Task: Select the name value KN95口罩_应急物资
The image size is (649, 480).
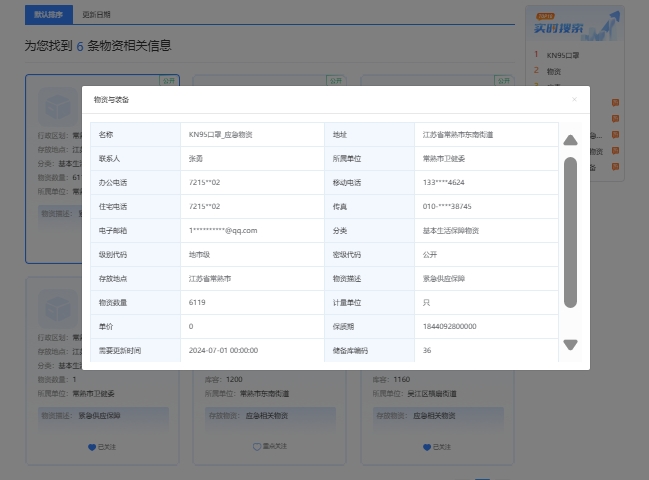Action: tap(221, 134)
